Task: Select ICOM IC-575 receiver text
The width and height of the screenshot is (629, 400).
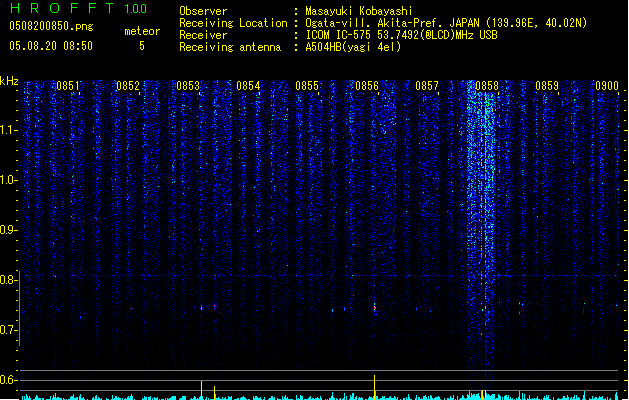Action: [x=401, y=35]
